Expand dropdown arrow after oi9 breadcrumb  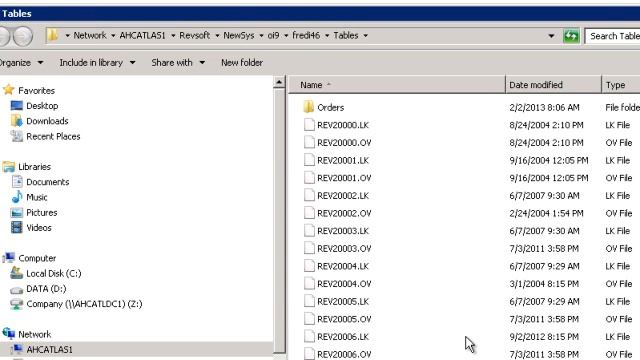click(x=286, y=36)
